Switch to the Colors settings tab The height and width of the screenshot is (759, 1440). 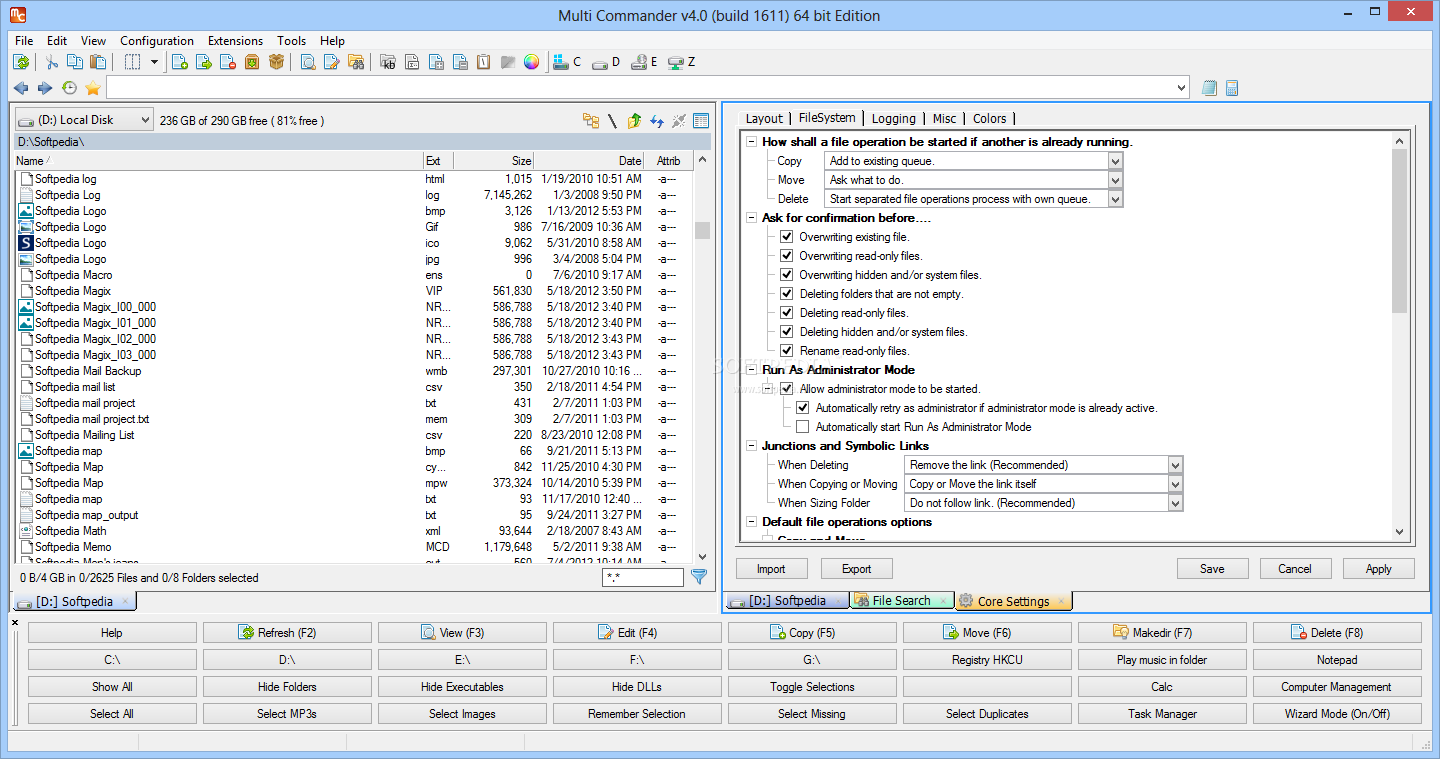(990, 118)
